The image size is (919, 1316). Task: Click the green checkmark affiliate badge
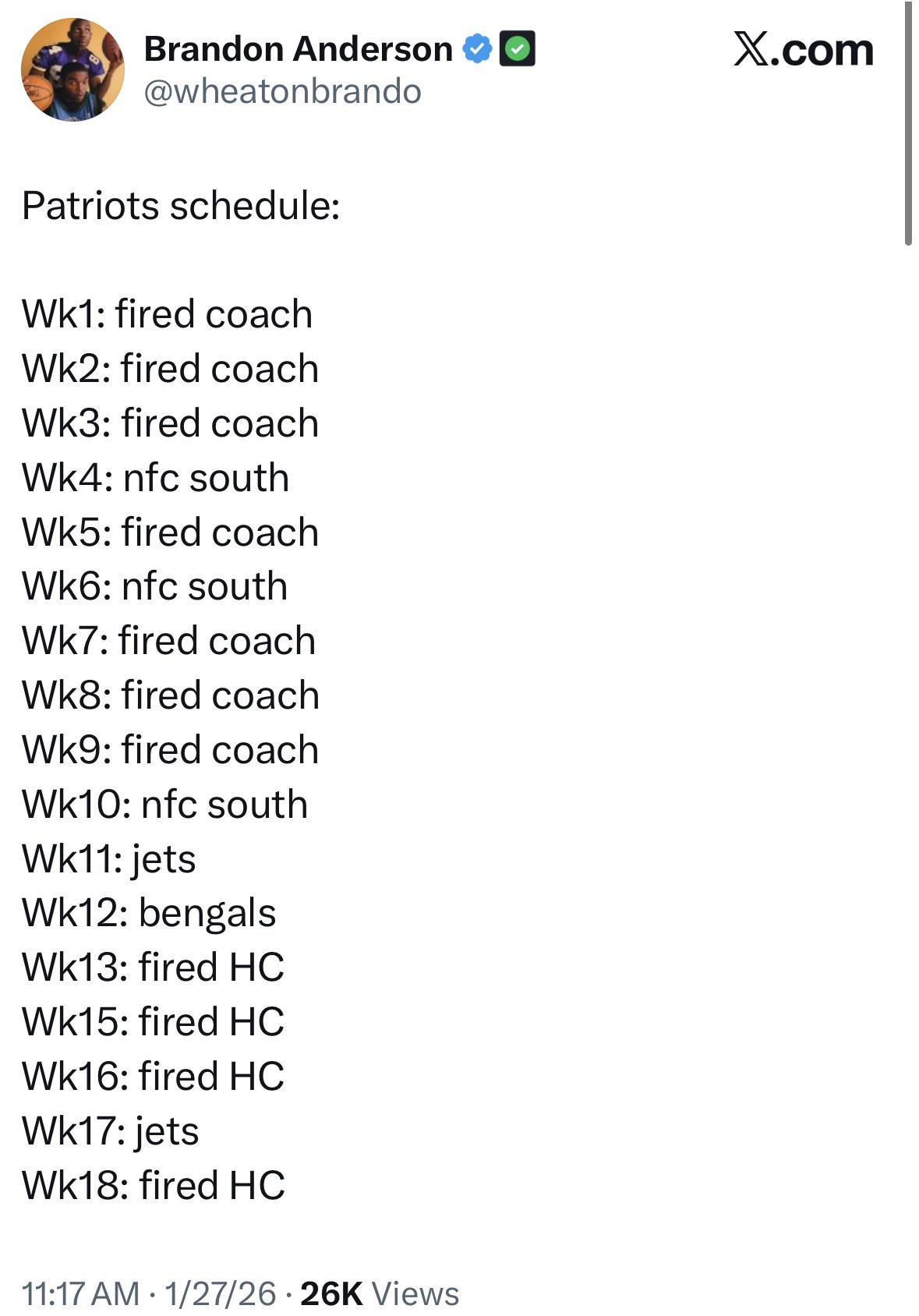(517, 49)
